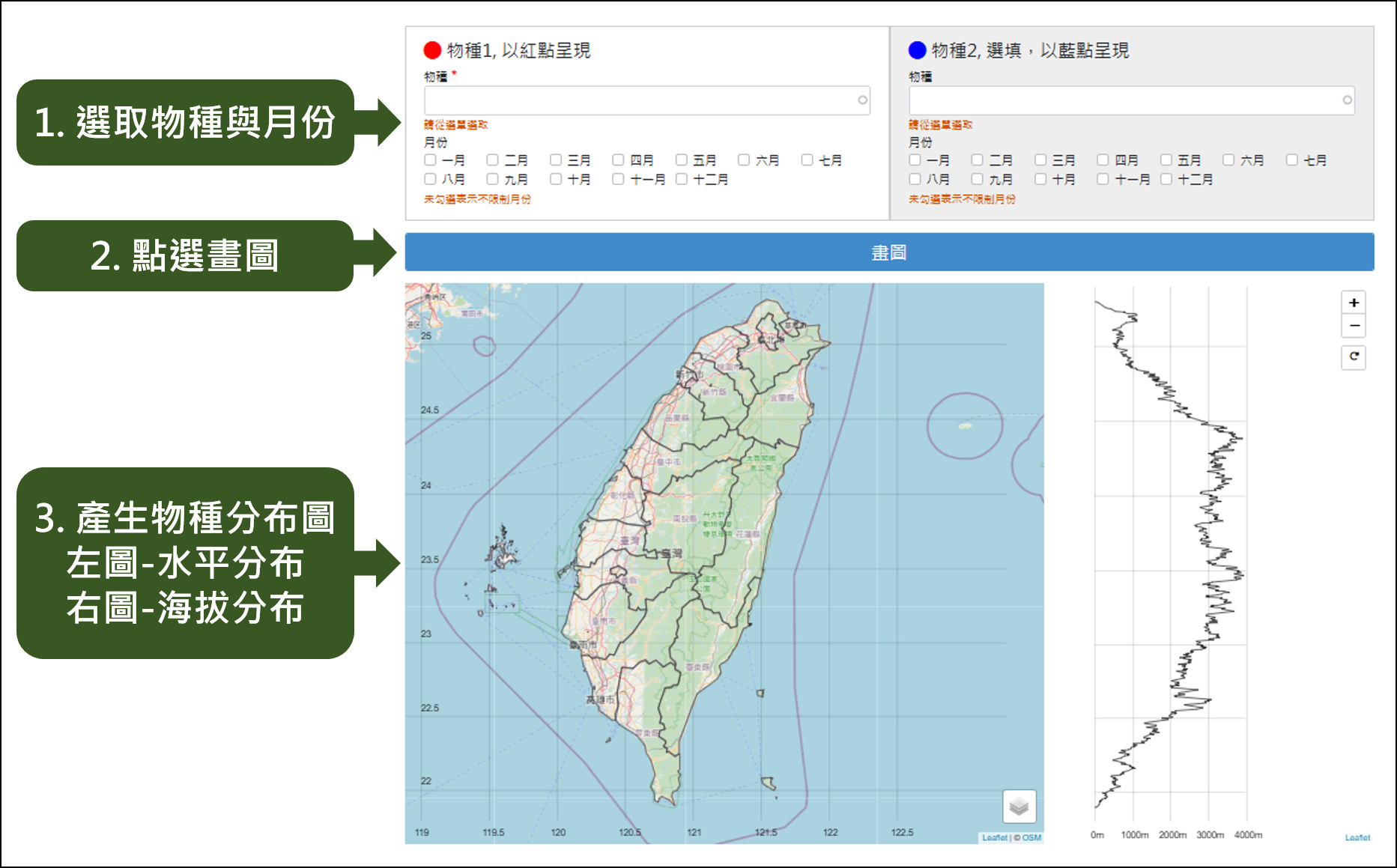The image size is (1397, 868).
Task: Click the zoom in plus button
Action: coord(1354,303)
